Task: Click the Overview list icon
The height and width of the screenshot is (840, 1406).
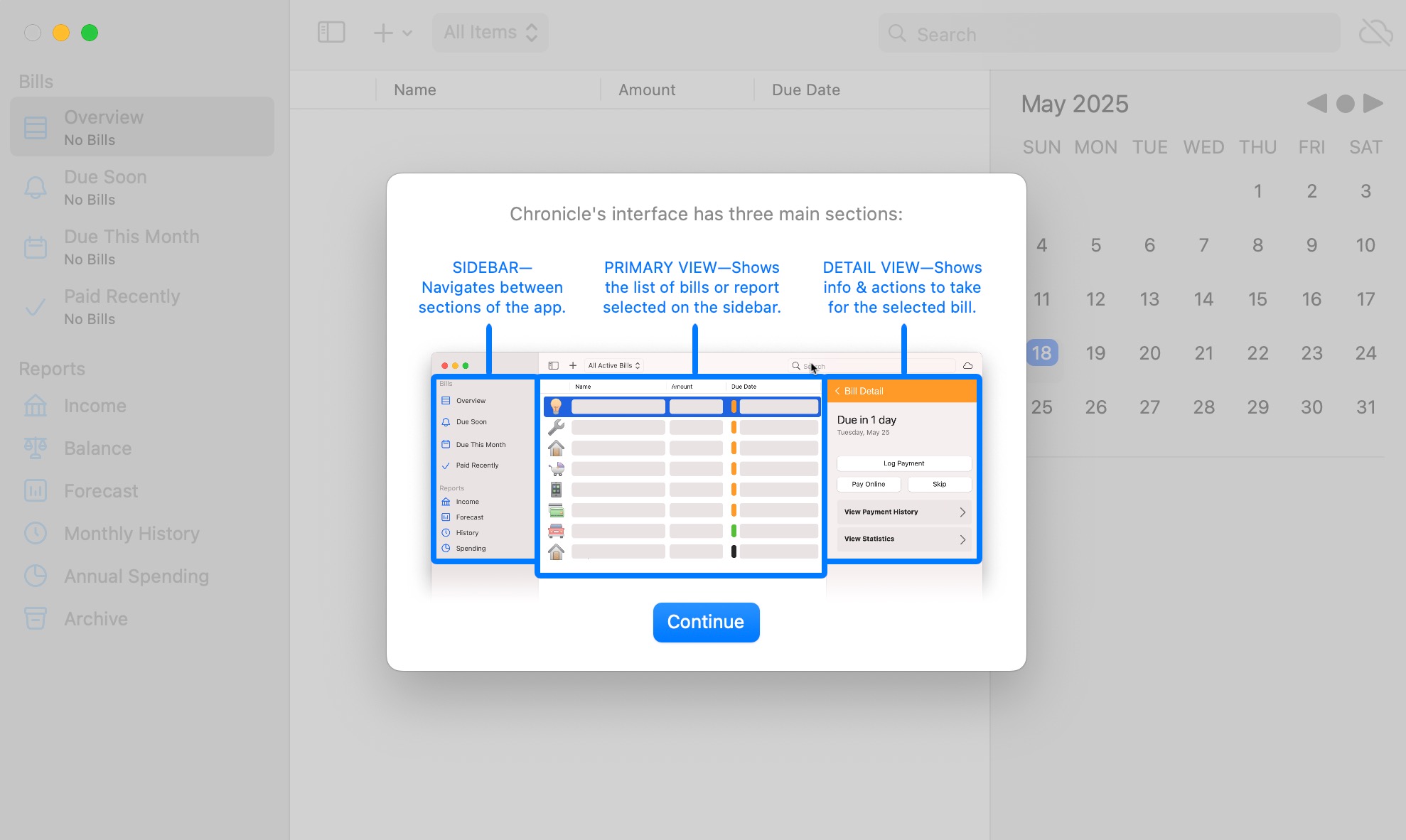Action: tap(36, 128)
